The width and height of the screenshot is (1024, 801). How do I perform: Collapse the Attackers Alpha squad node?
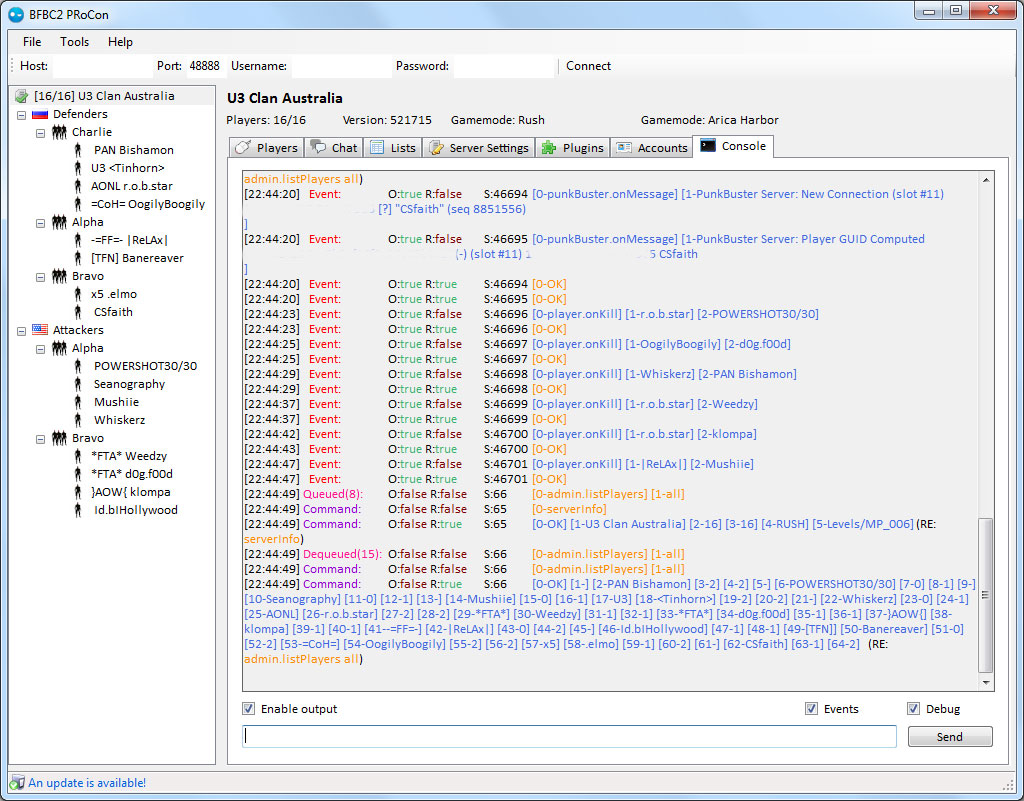pos(40,349)
